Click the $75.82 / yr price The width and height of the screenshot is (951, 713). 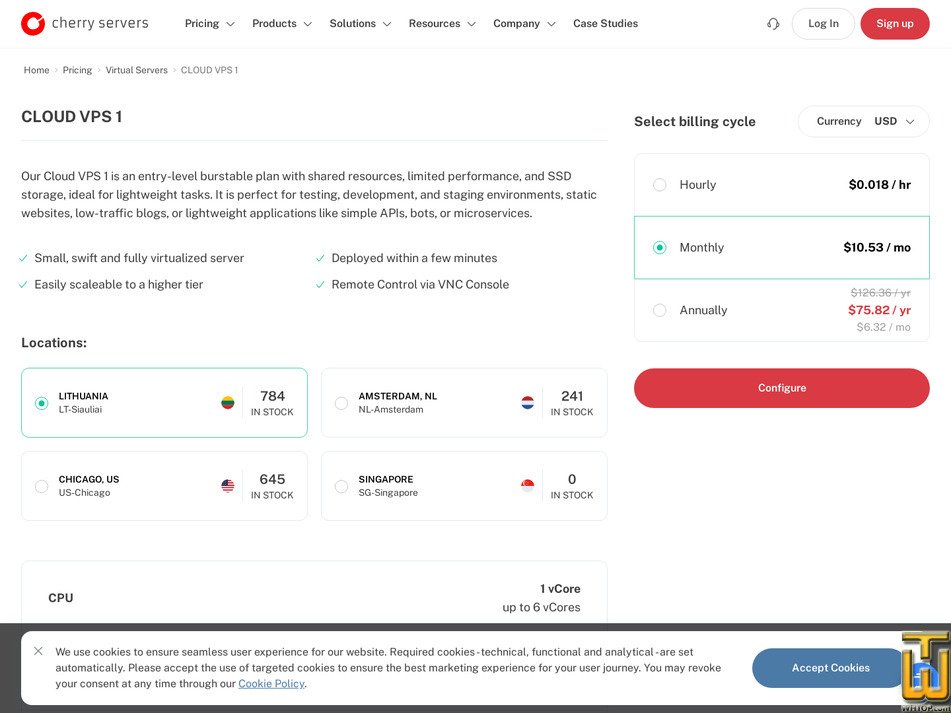(879, 310)
